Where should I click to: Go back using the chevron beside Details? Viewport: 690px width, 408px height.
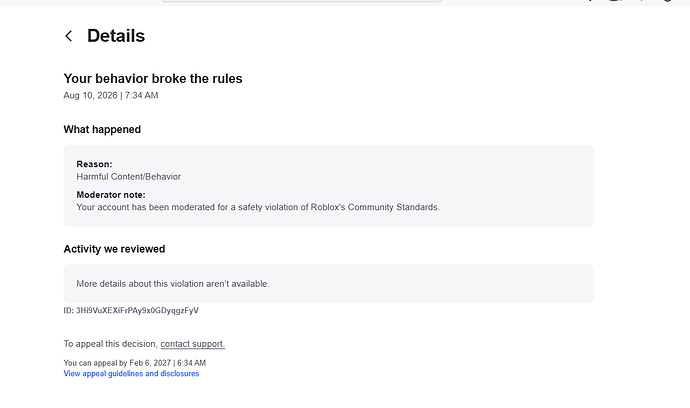69,36
